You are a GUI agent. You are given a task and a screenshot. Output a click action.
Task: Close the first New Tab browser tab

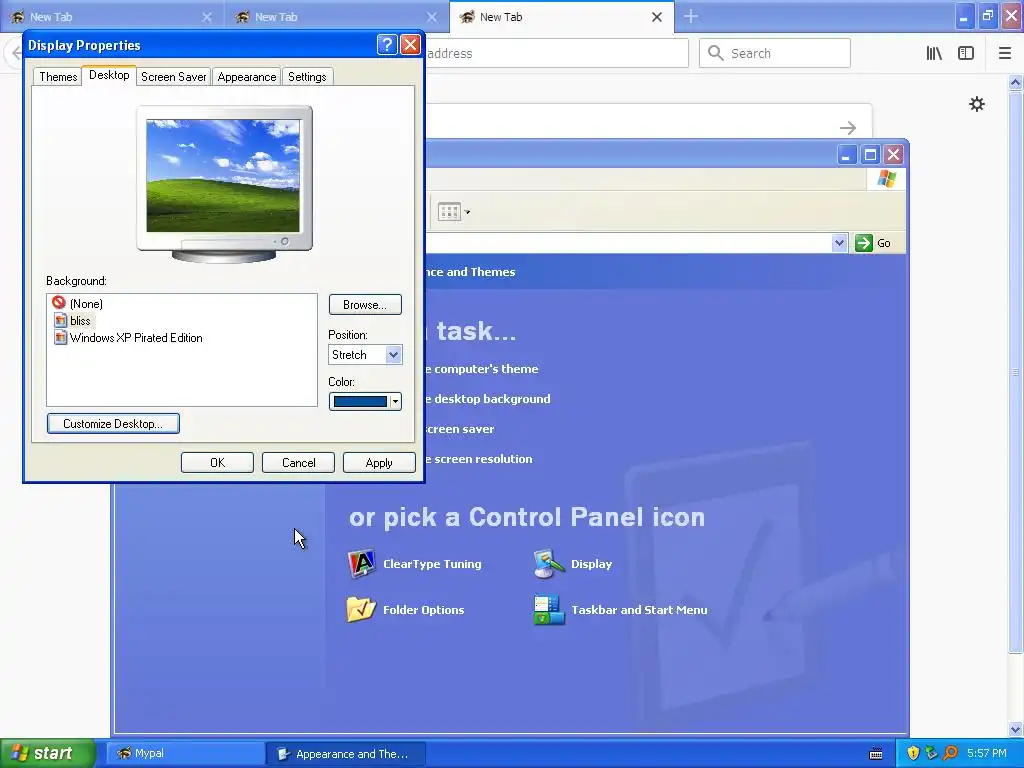[x=207, y=17]
